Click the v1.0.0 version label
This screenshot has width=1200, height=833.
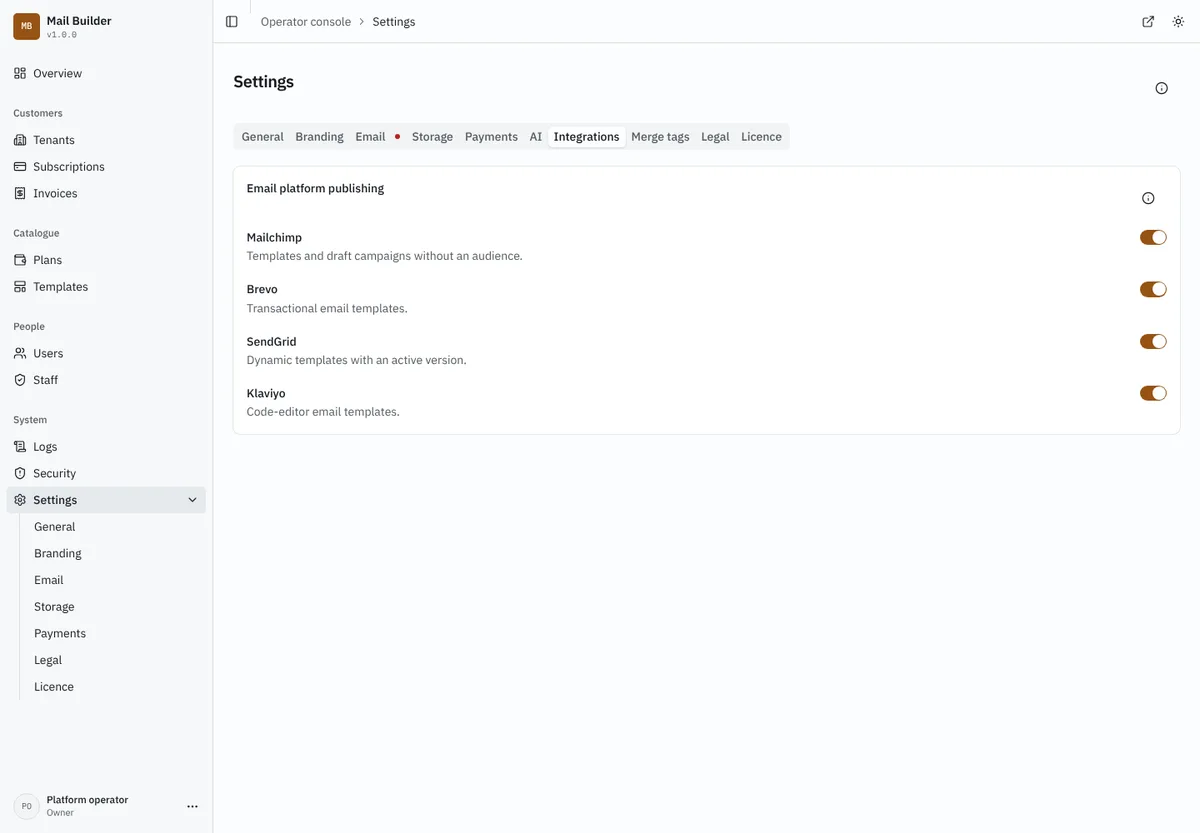(x=62, y=35)
